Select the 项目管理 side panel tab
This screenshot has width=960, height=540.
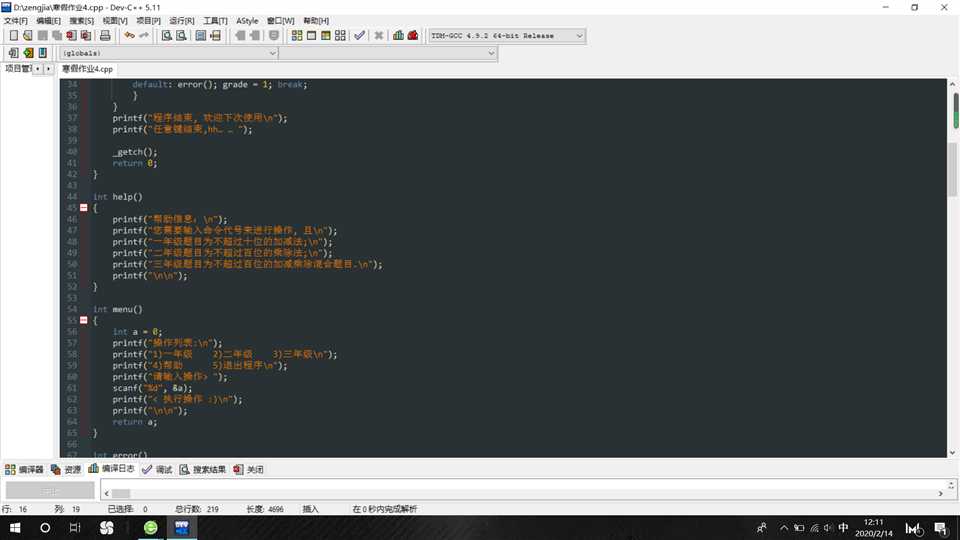coord(17,69)
